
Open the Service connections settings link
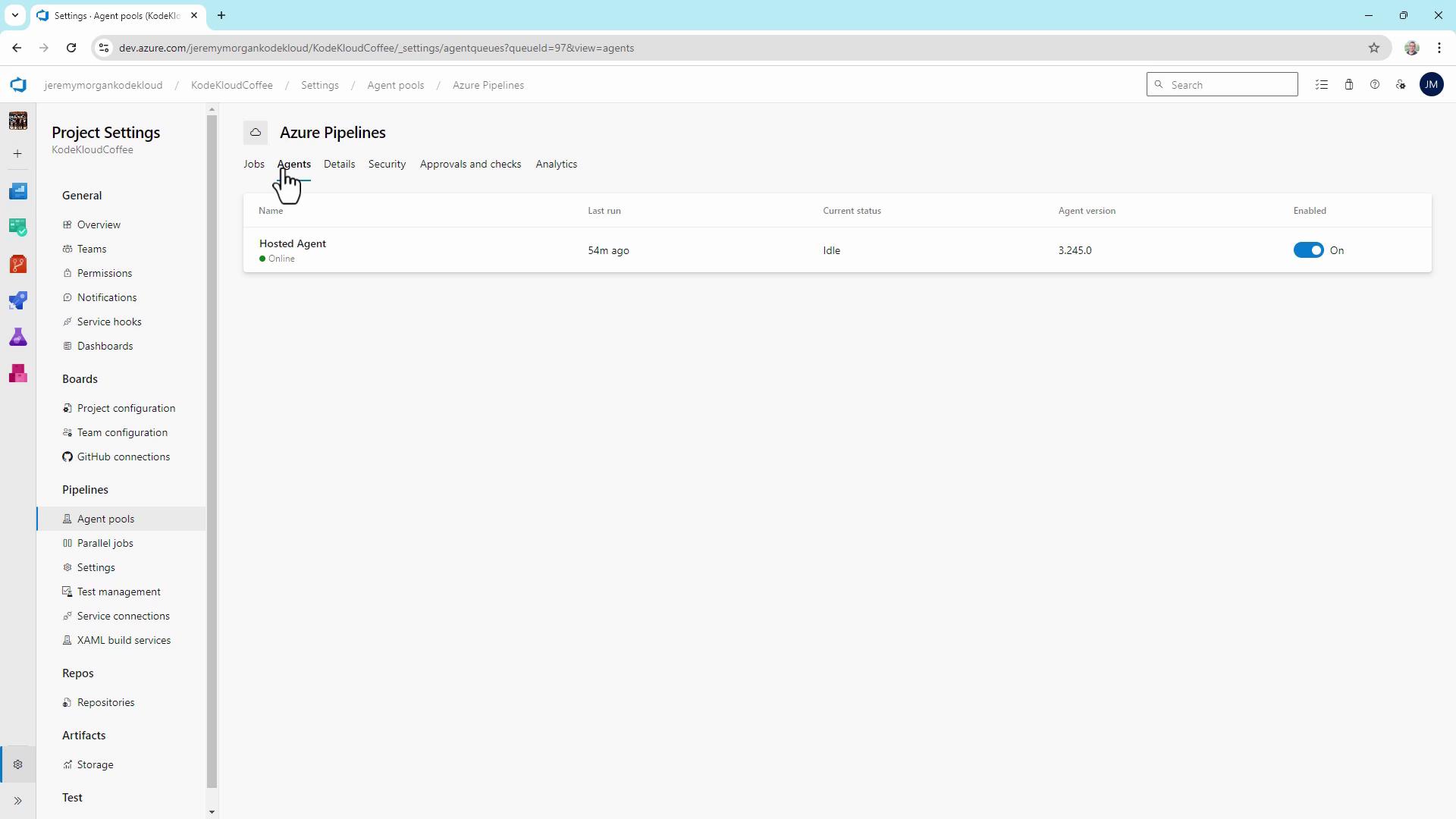(x=123, y=616)
